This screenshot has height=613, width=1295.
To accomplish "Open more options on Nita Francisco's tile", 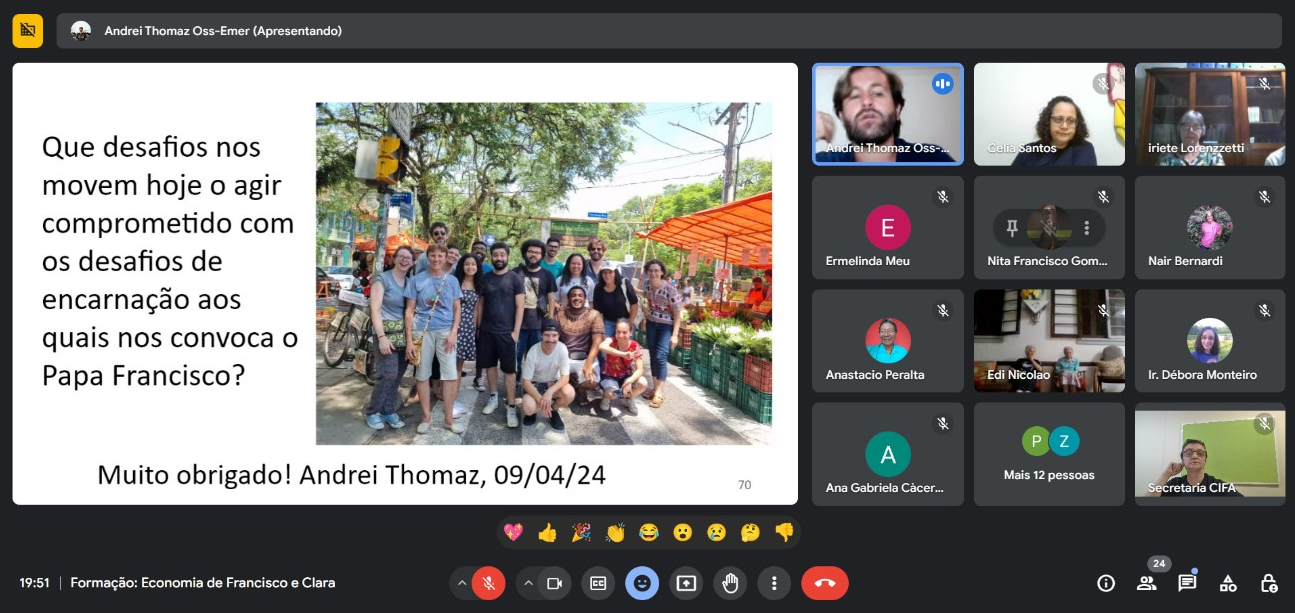I will [1086, 228].
